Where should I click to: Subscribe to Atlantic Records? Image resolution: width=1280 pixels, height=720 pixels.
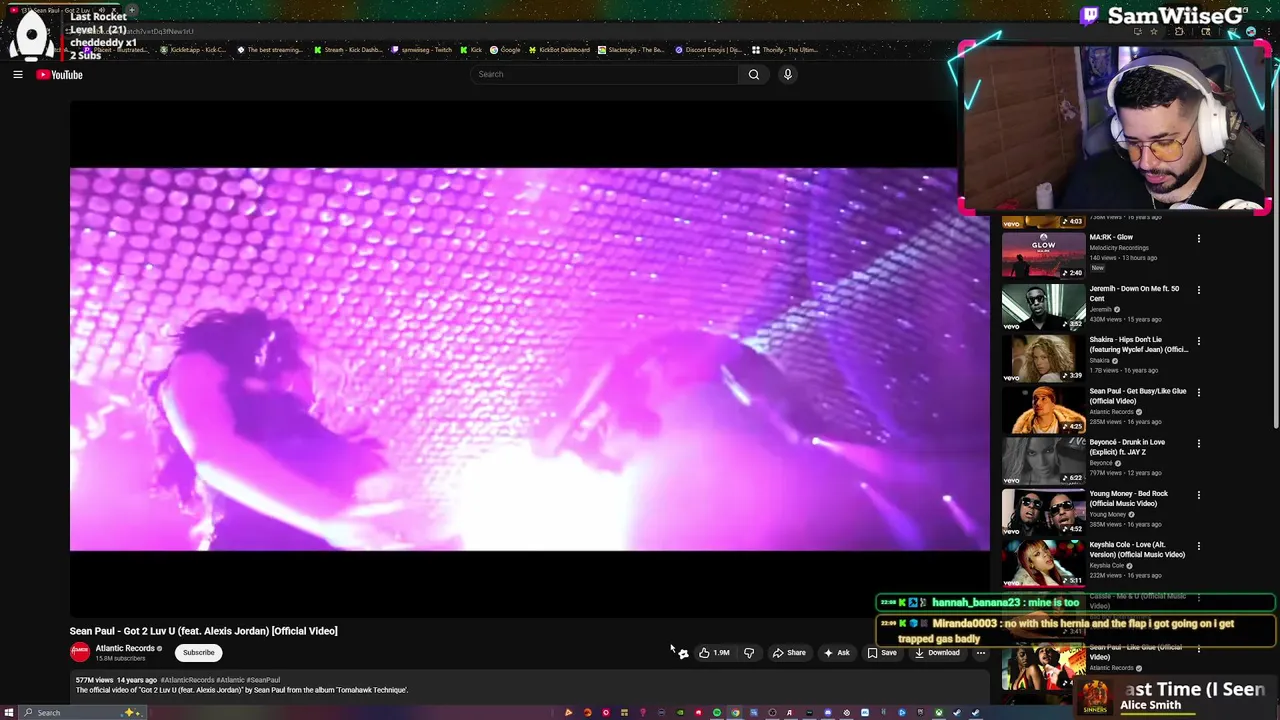pos(198,653)
